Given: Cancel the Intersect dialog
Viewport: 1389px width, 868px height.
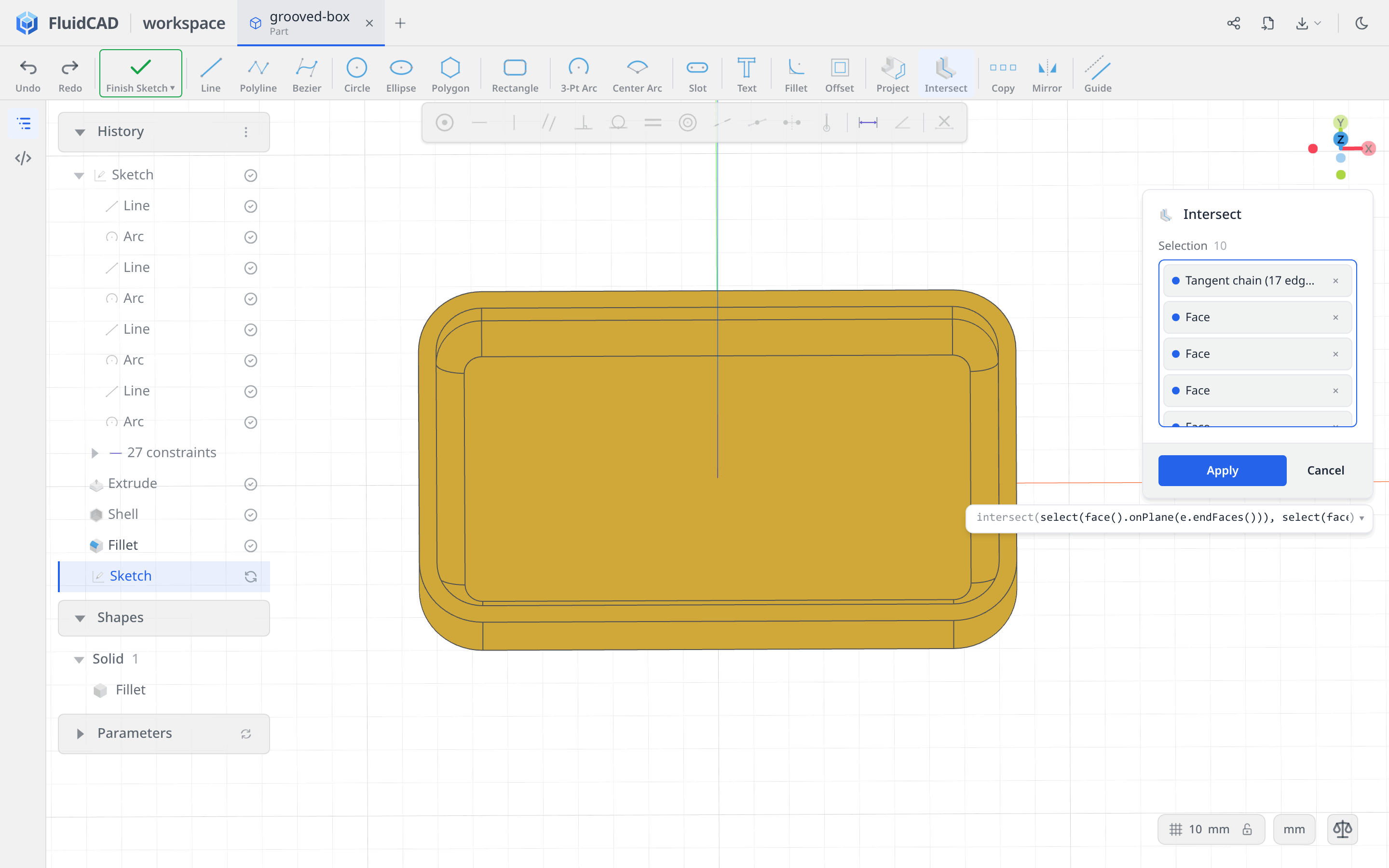Looking at the screenshot, I should 1325,470.
